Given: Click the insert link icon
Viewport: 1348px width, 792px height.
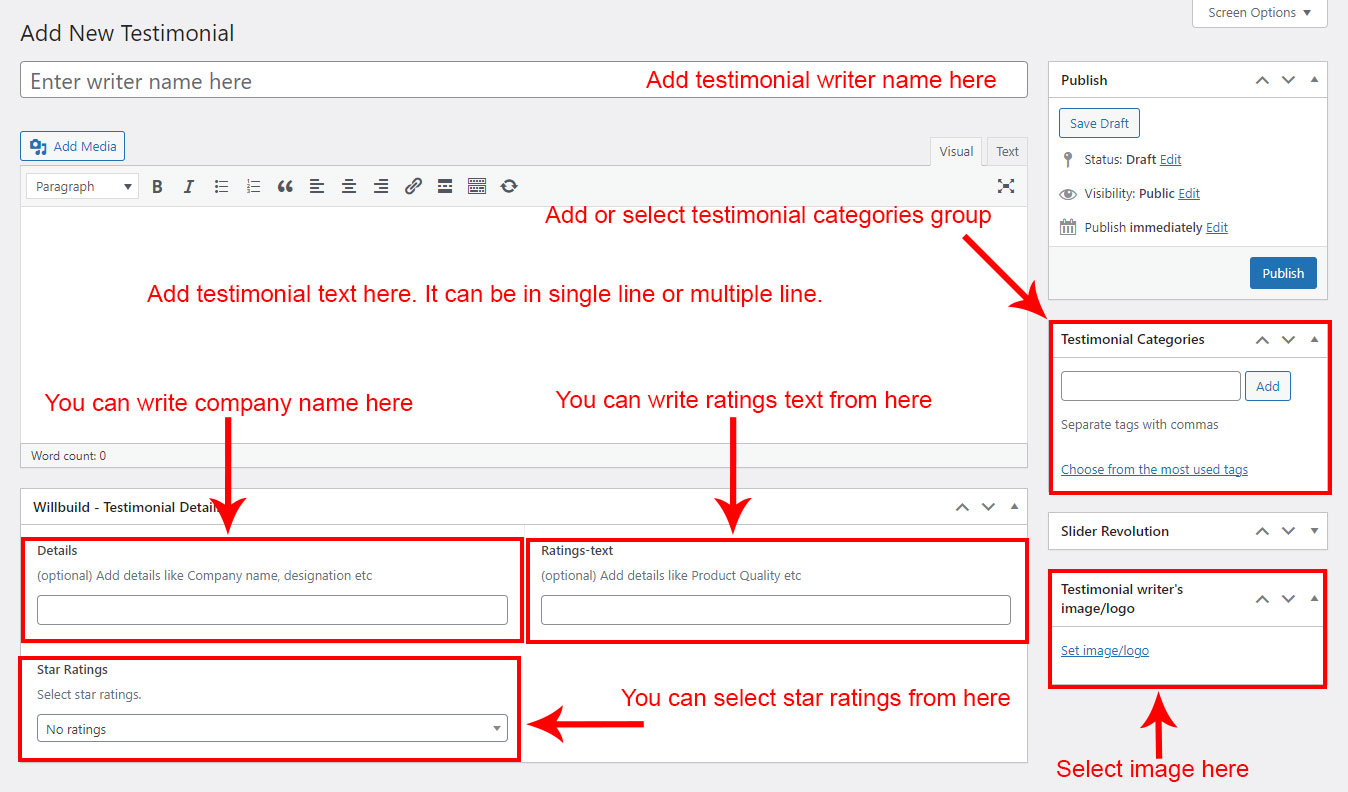Looking at the screenshot, I should click(413, 186).
